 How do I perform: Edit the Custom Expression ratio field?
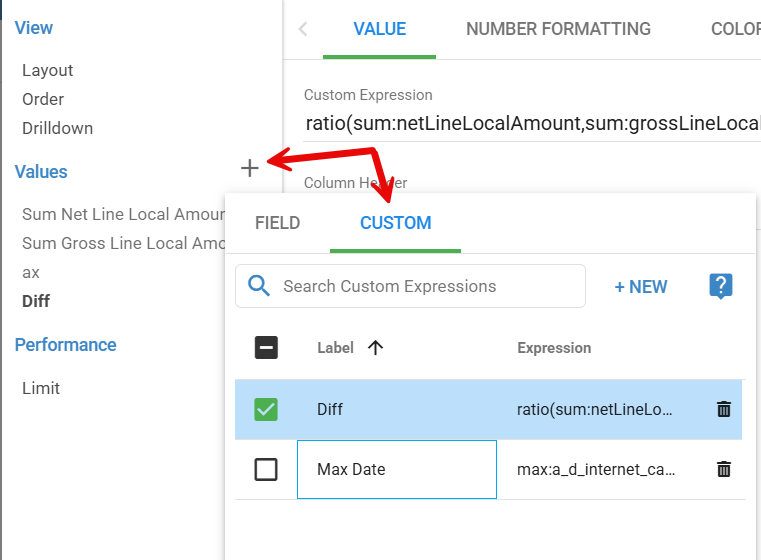point(530,124)
